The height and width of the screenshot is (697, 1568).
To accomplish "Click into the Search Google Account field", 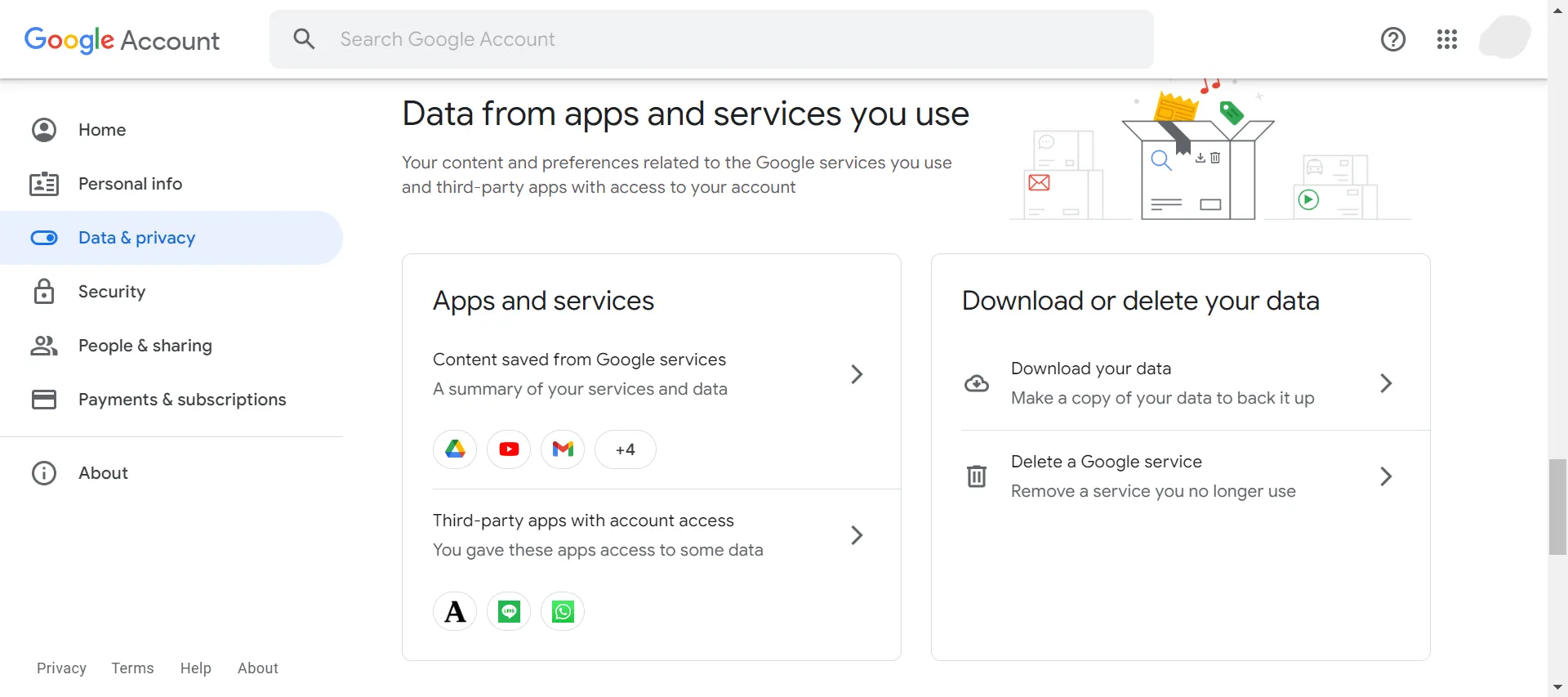I will (x=710, y=39).
